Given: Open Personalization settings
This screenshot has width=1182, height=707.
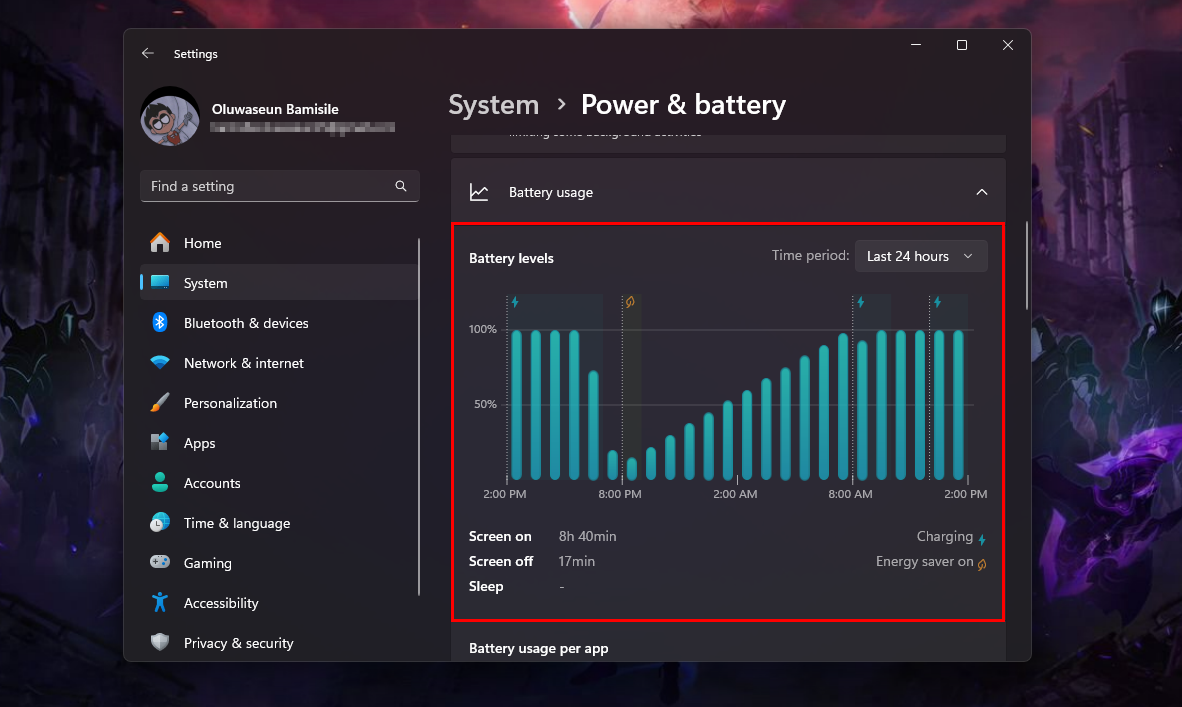Looking at the screenshot, I should click(x=280, y=402).
